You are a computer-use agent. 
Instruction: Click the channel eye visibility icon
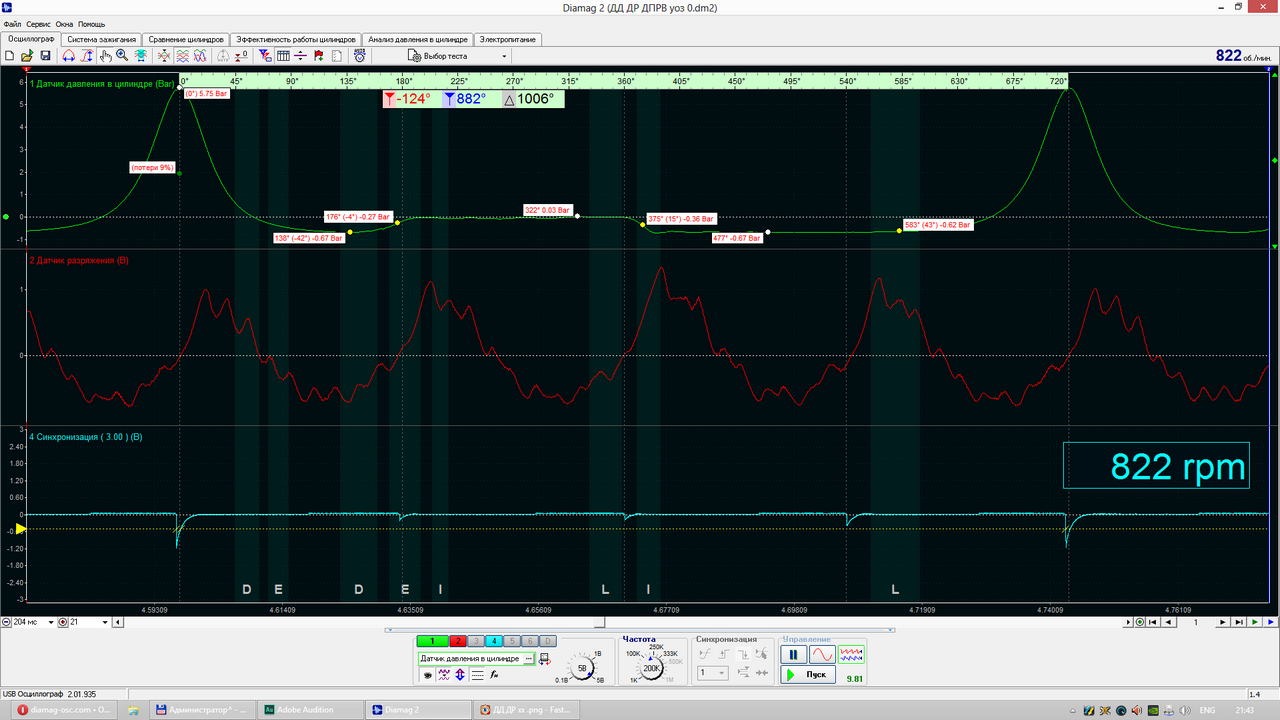427,675
